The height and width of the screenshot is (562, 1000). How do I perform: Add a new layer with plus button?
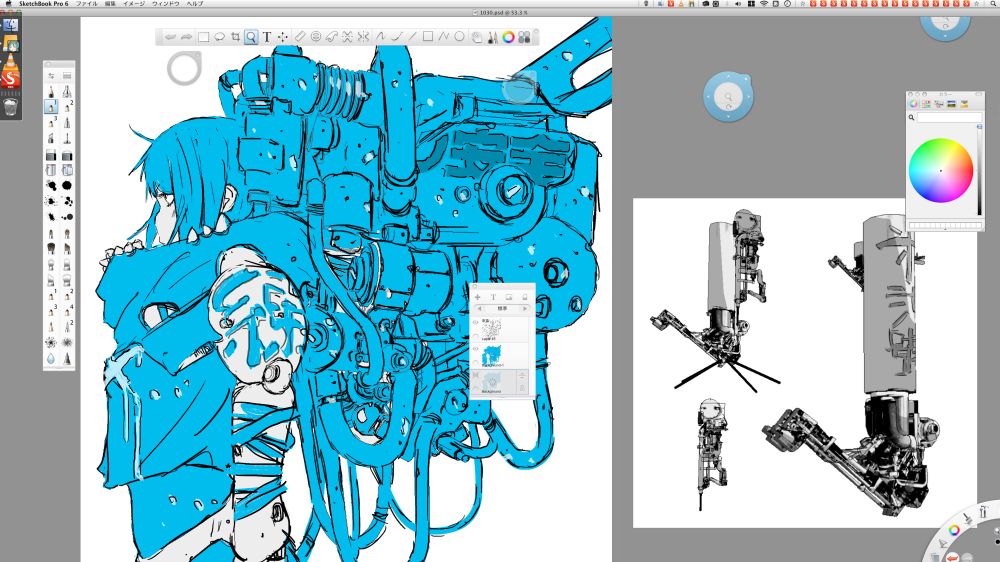click(477, 297)
